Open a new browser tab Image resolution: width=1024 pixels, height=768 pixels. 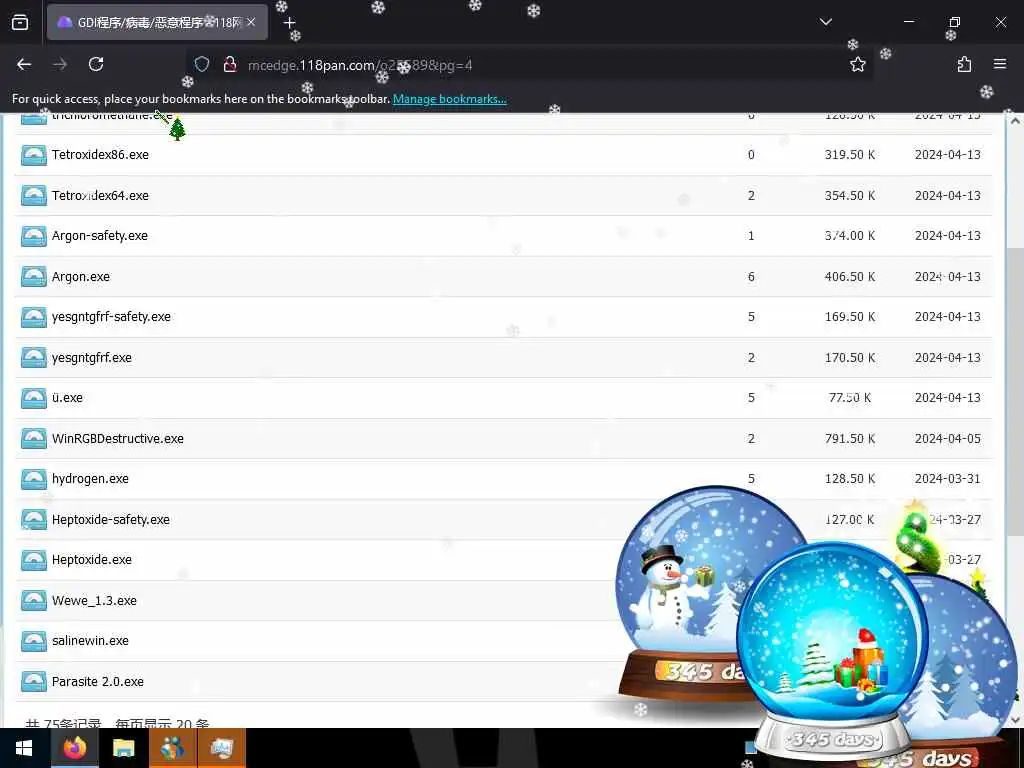[x=289, y=22]
